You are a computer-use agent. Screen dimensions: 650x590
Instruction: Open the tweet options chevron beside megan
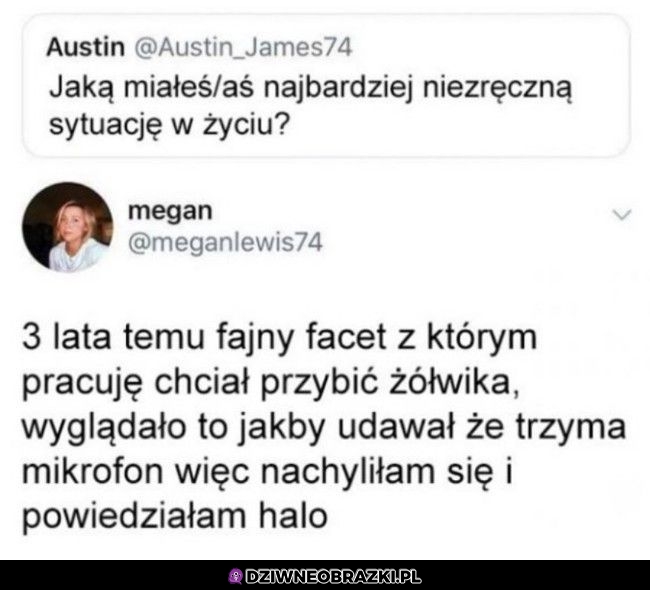[x=621, y=215]
